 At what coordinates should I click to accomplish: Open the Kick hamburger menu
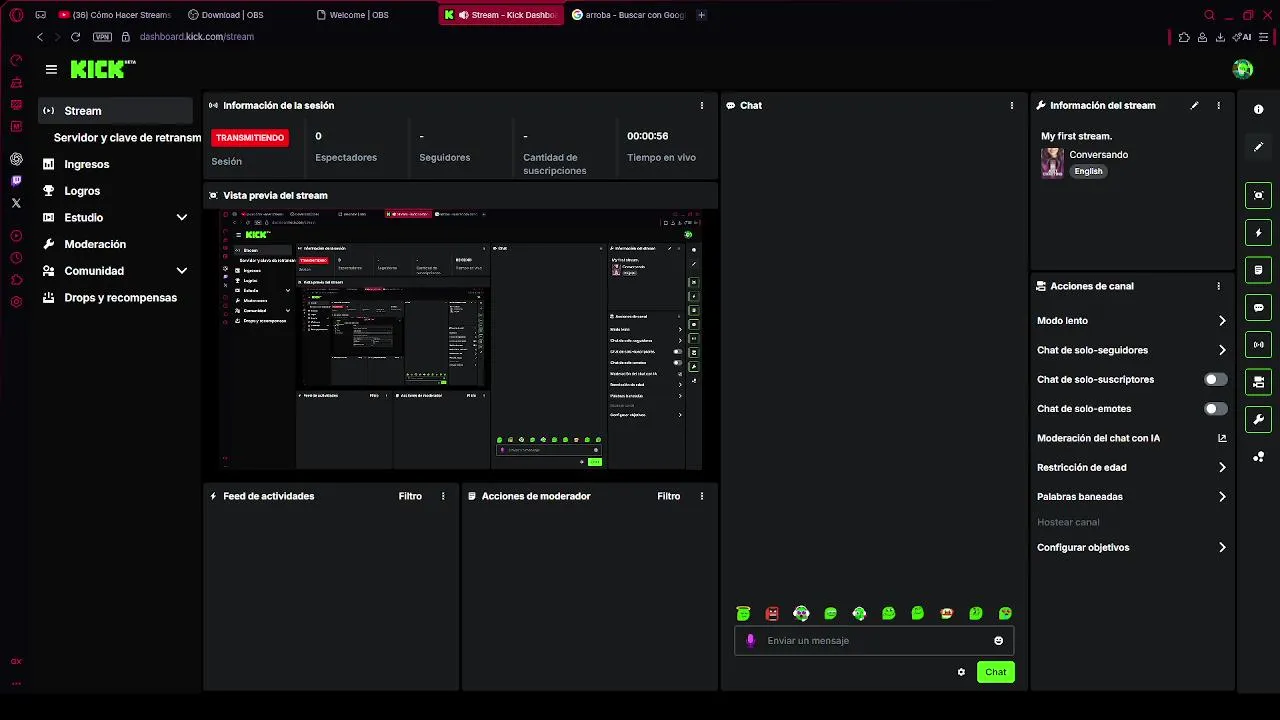(x=51, y=69)
